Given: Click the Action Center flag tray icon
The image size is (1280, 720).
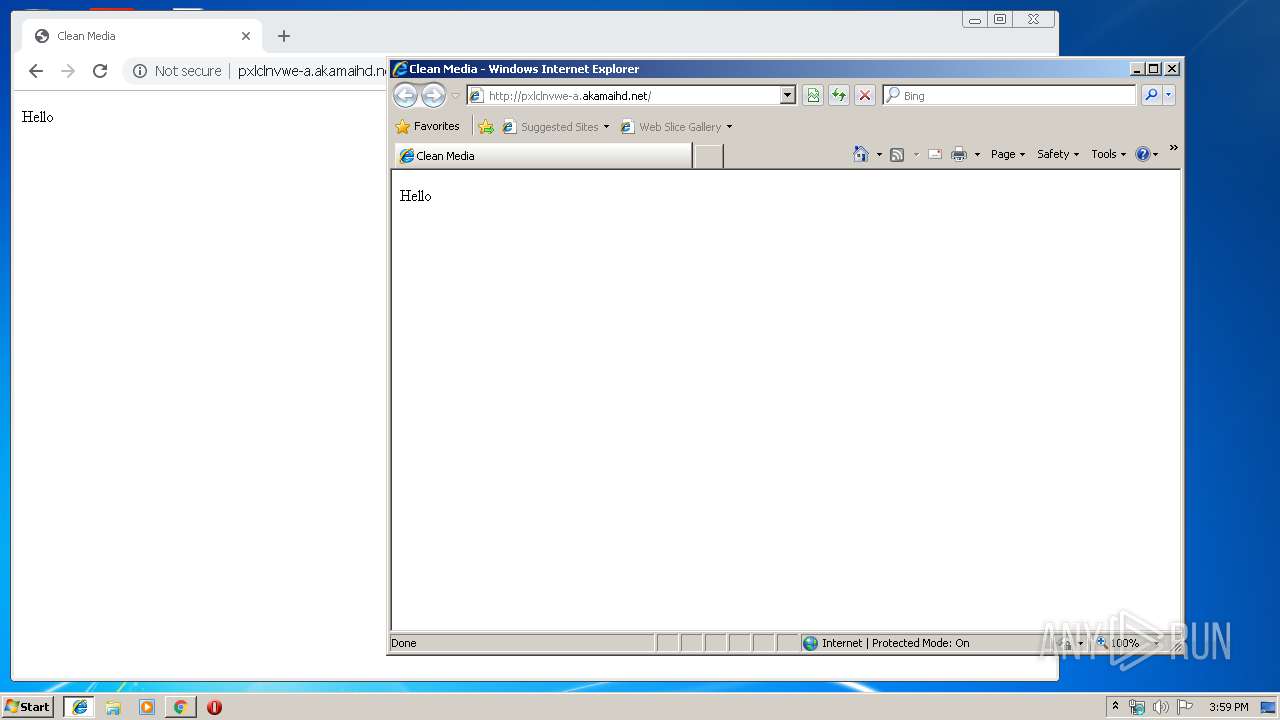Looking at the screenshot, I should tap(1185, 707).
